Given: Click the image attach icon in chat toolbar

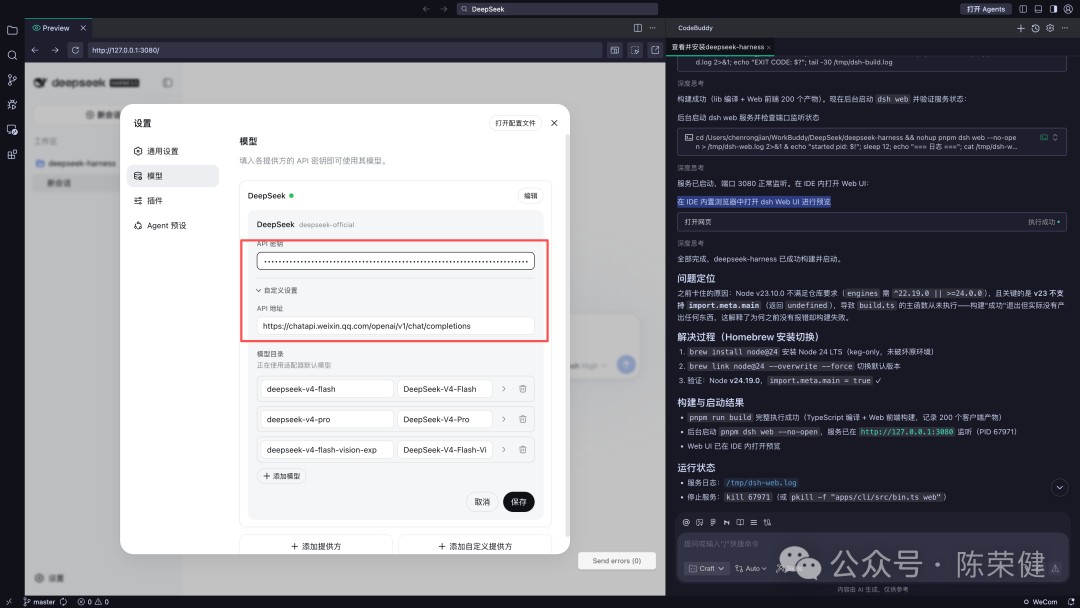Looking at the screenshot, I should [699, 523].
